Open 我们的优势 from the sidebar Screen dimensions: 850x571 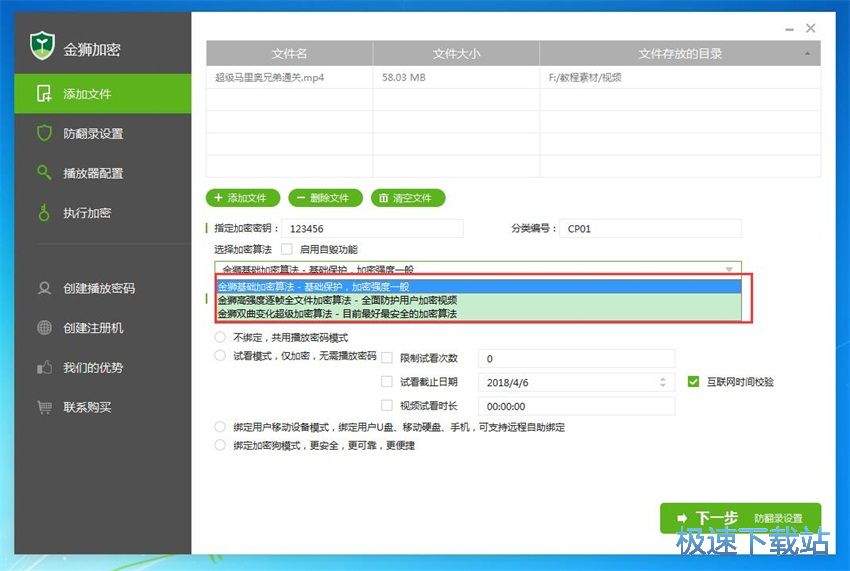102,368
